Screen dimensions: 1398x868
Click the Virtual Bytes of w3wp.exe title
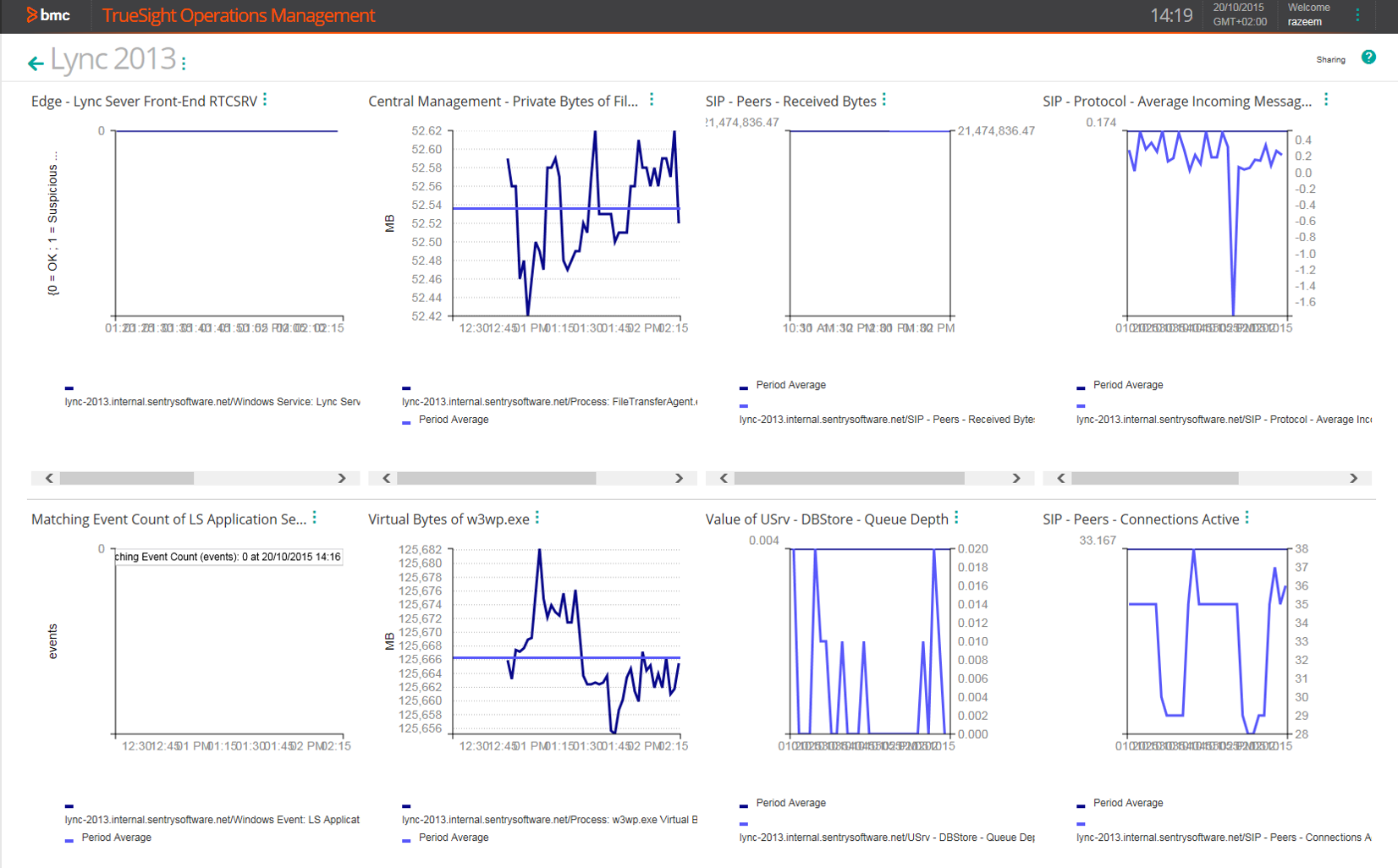tap(449, 519)
